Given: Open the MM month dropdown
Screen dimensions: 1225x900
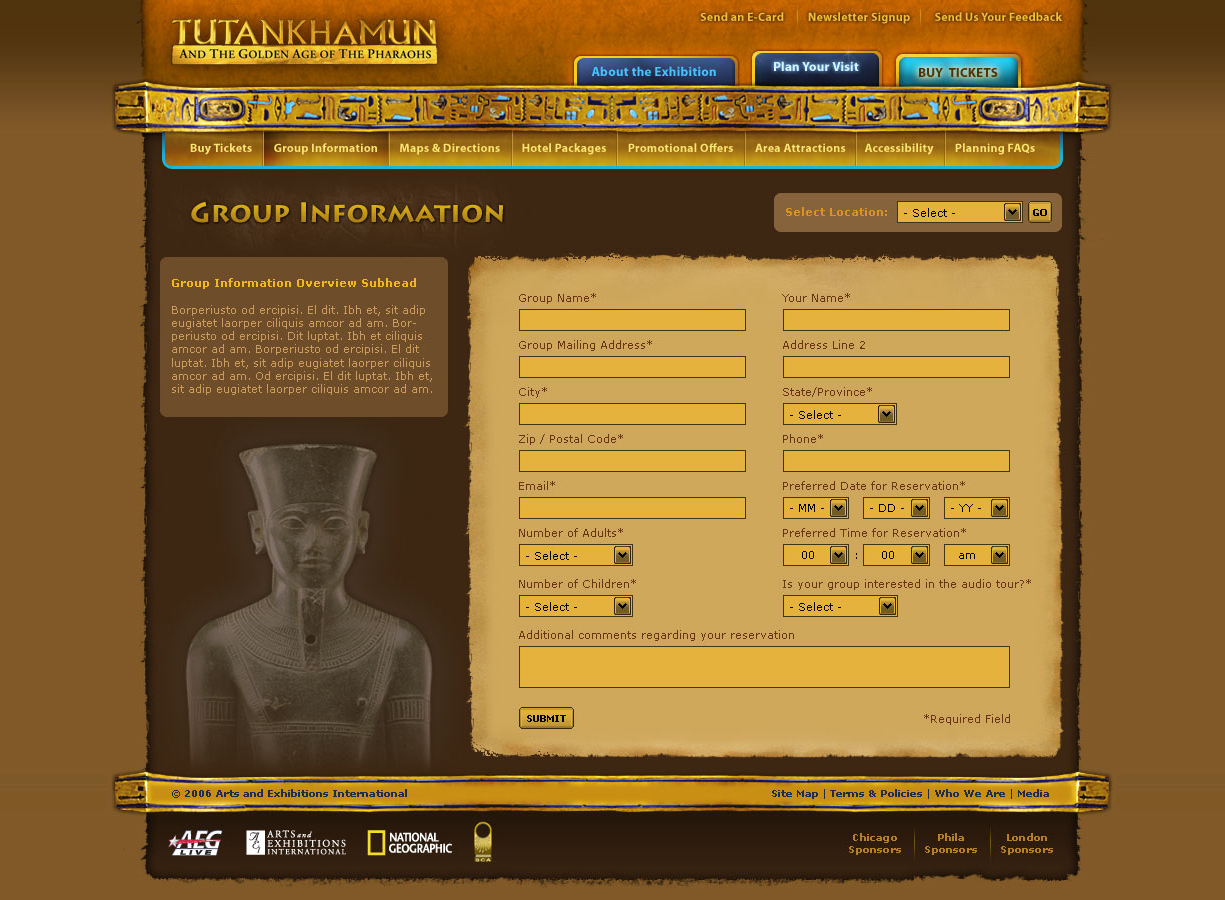Looking at the screenshot, I should 816,508.
